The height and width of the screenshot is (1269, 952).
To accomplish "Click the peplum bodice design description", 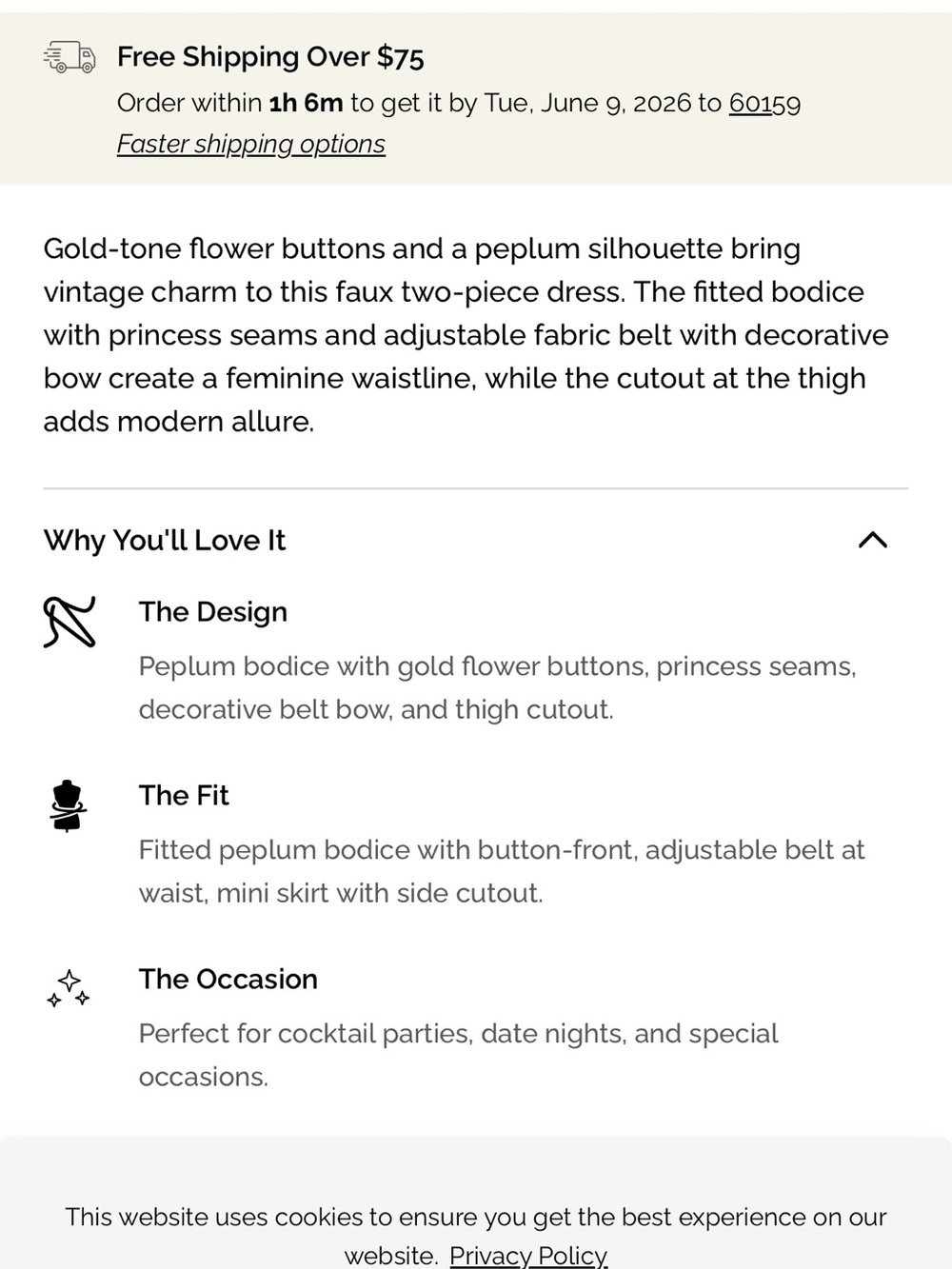I will [x=497, y=687].
